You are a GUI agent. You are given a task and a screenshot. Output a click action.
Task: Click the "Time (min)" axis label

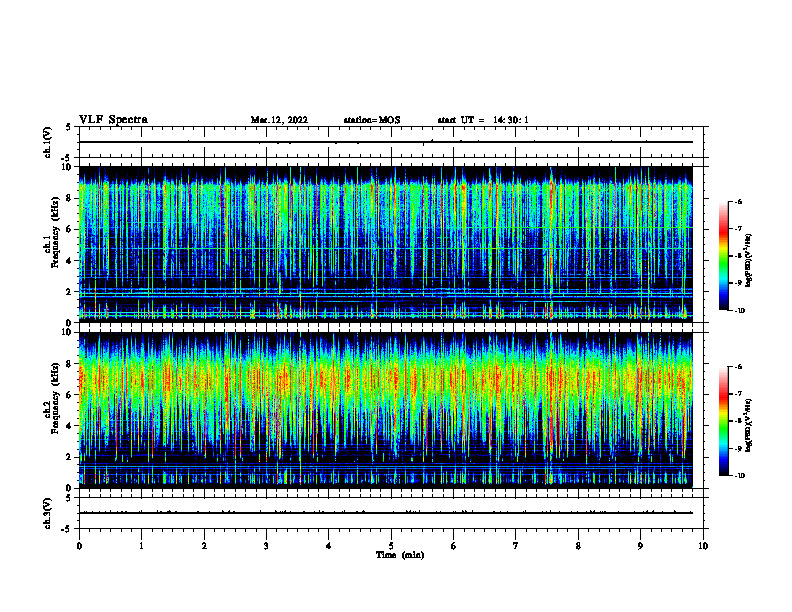(400, 555)
